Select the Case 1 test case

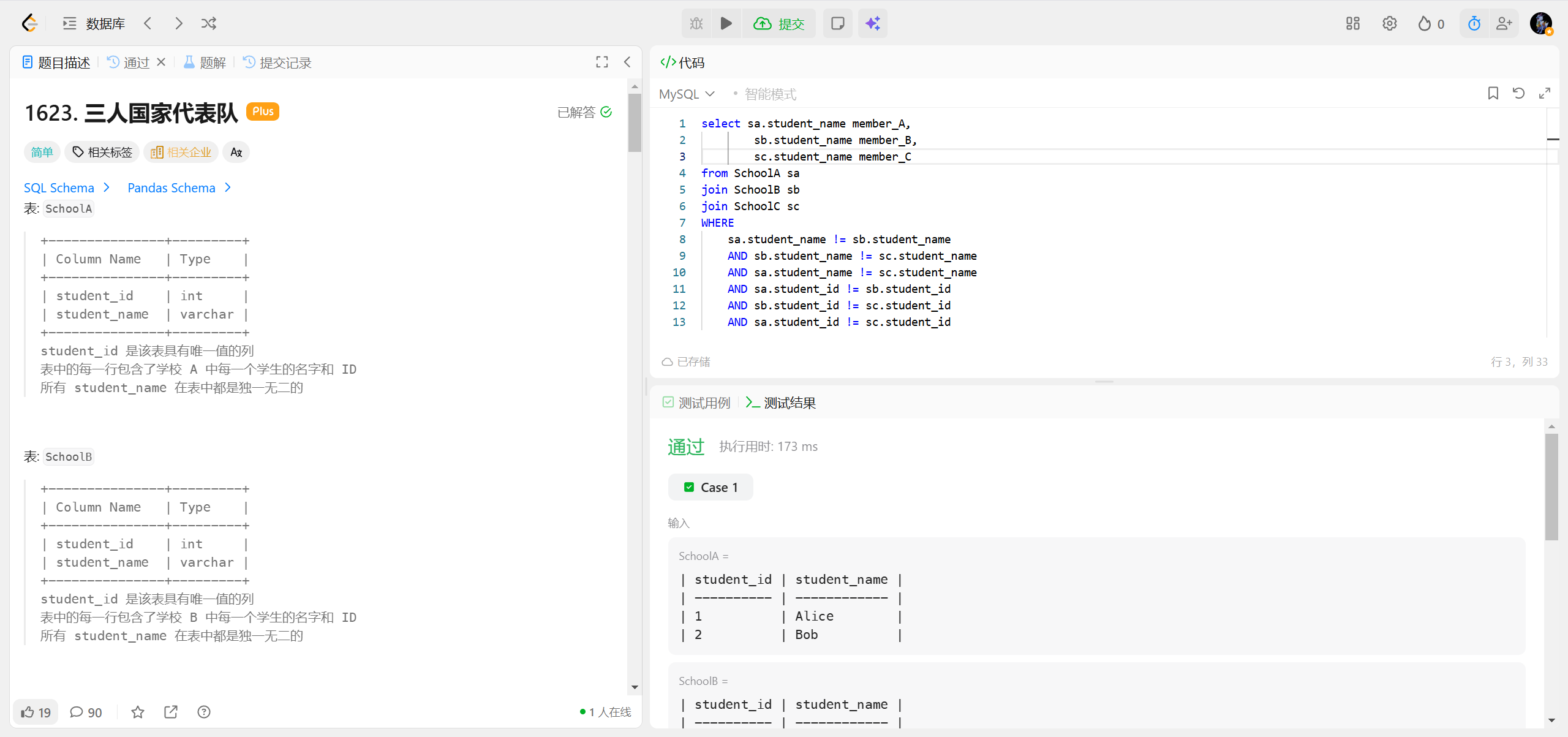(710, 488)
